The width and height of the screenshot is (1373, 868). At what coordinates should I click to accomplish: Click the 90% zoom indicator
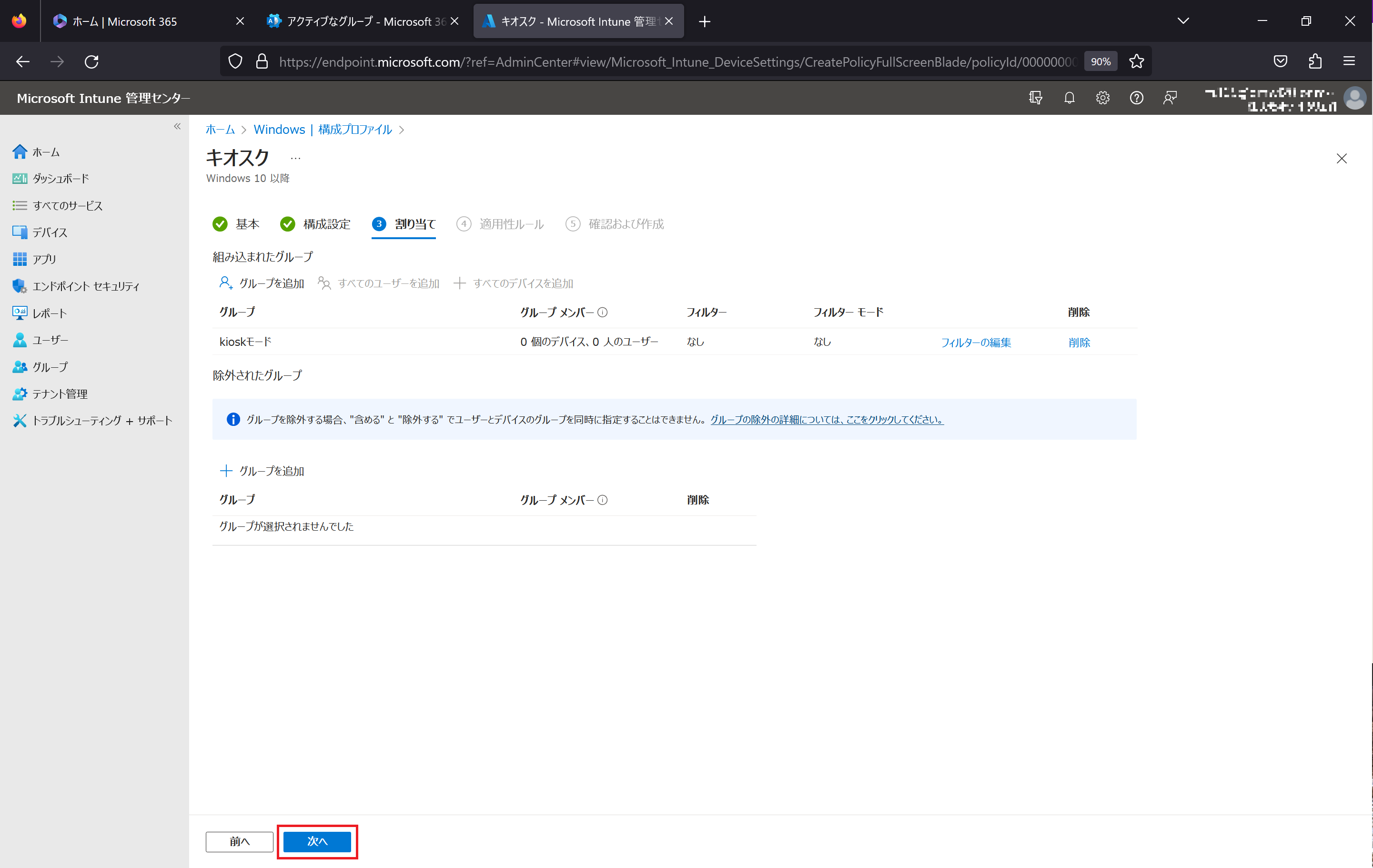(1100, 61)
